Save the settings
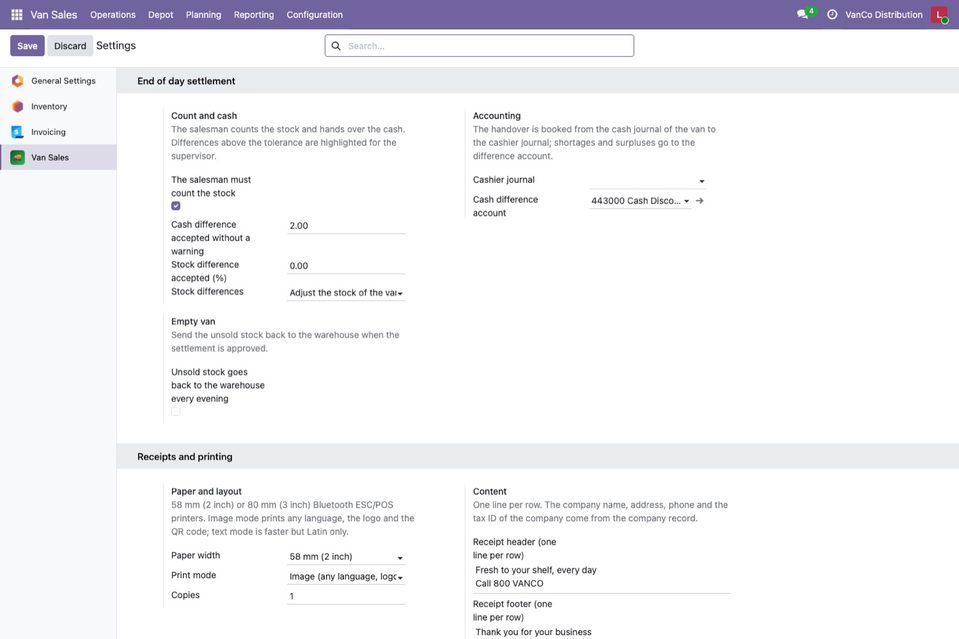 point(27,46)
